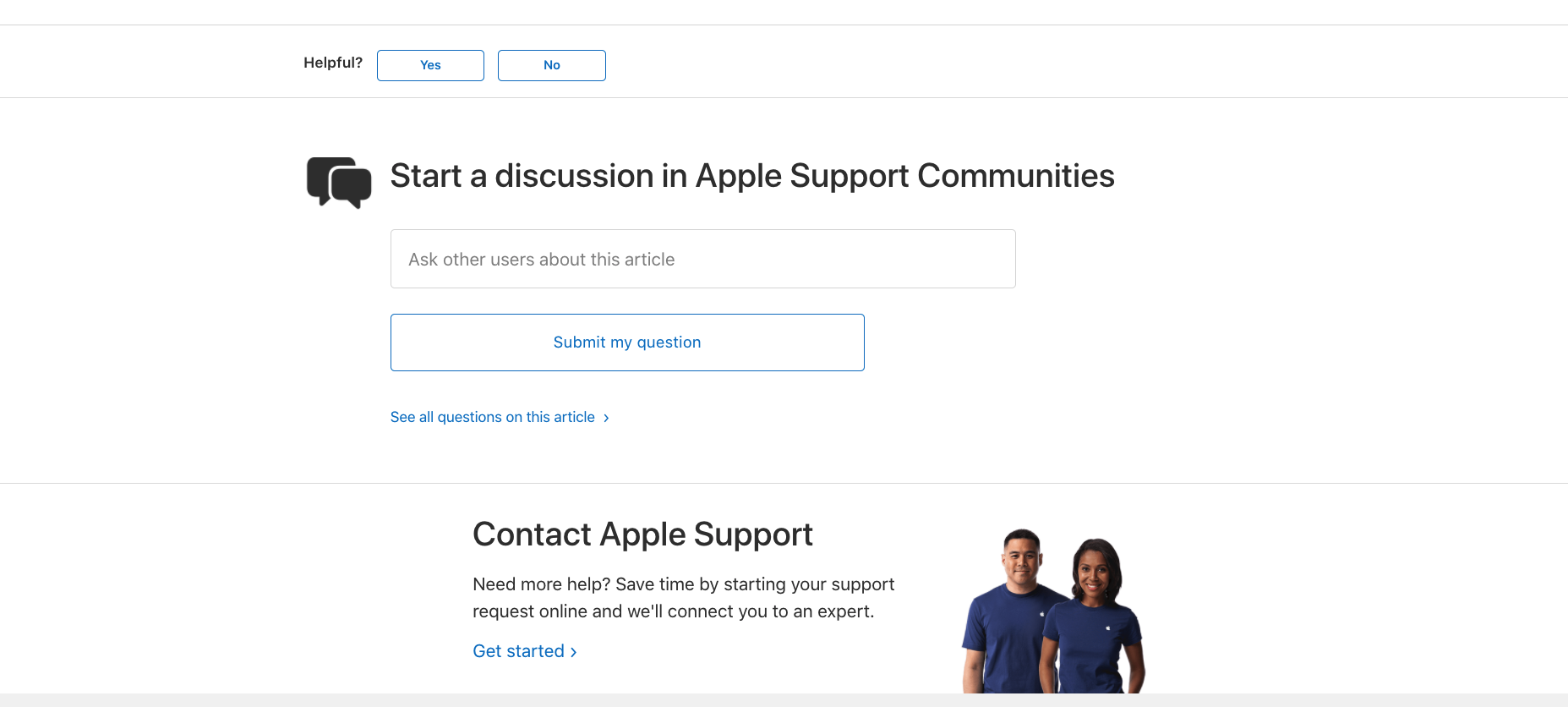
Task: Click the word Communities in heading
Action: click(1016, 176)
